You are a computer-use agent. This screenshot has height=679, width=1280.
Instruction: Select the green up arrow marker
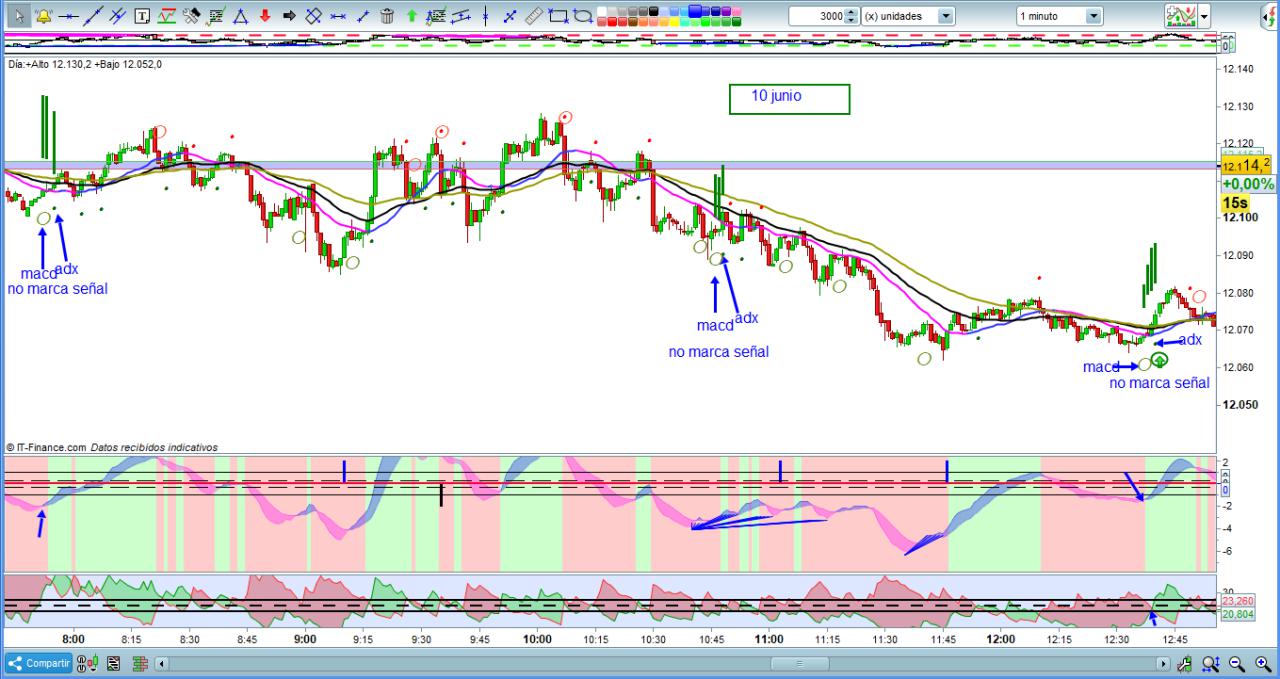point(412,16)
